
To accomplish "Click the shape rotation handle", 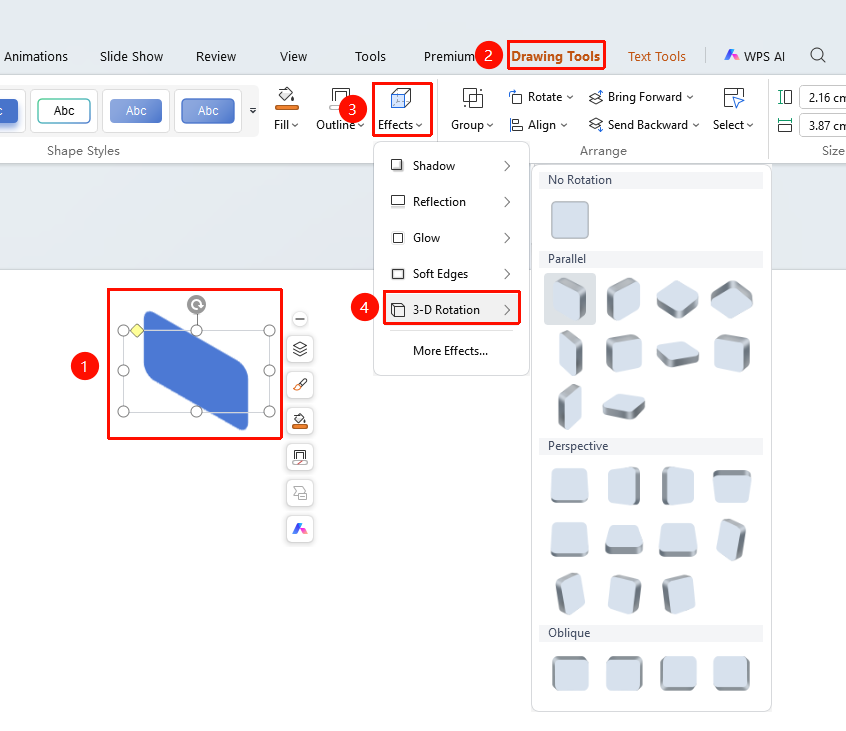I will (196, 305).
